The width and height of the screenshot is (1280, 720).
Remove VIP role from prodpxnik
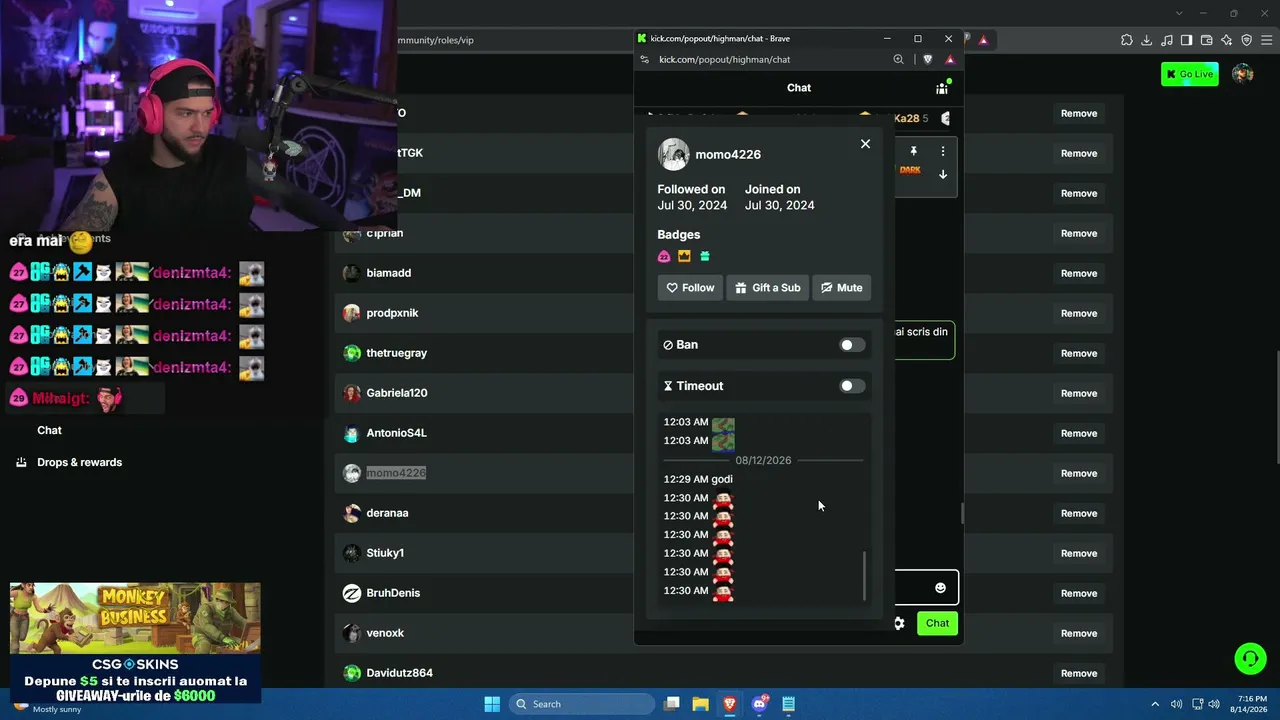(1079, 313)
